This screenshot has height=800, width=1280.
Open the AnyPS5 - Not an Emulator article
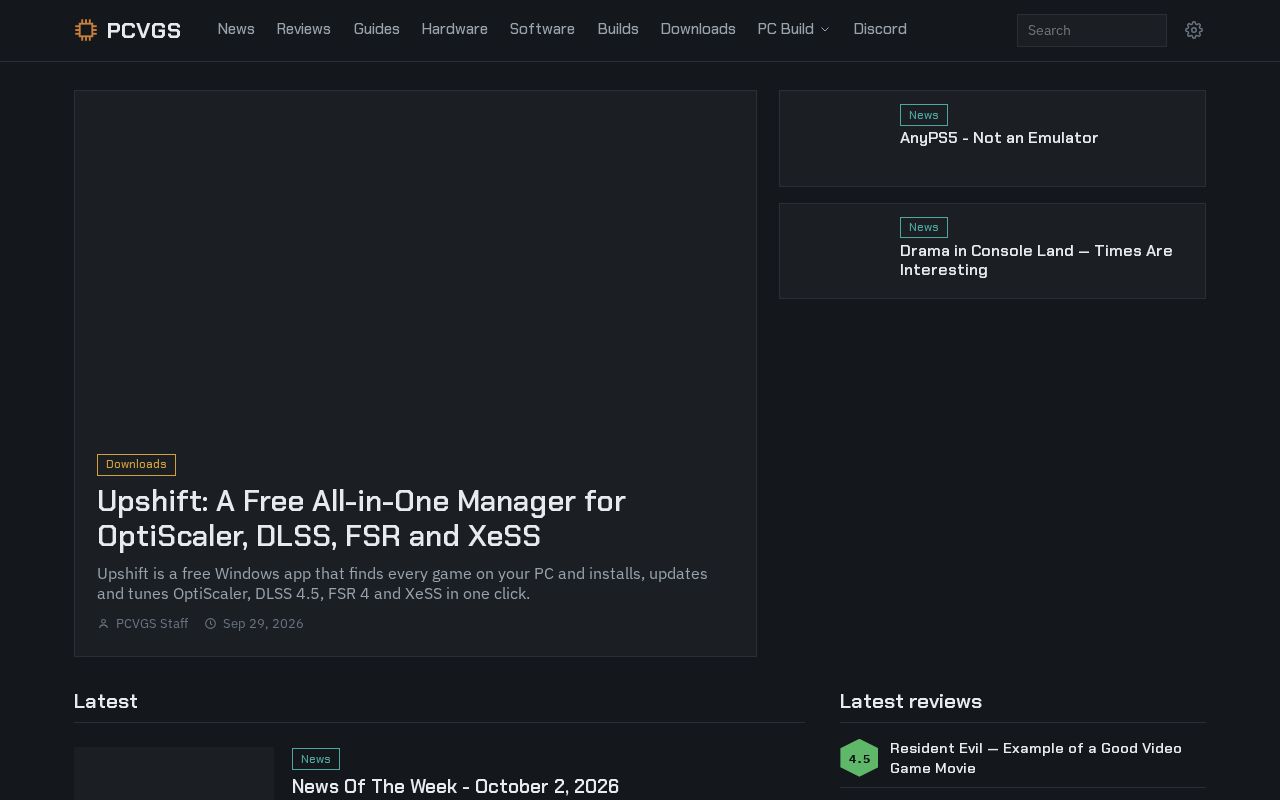(999, 138)
